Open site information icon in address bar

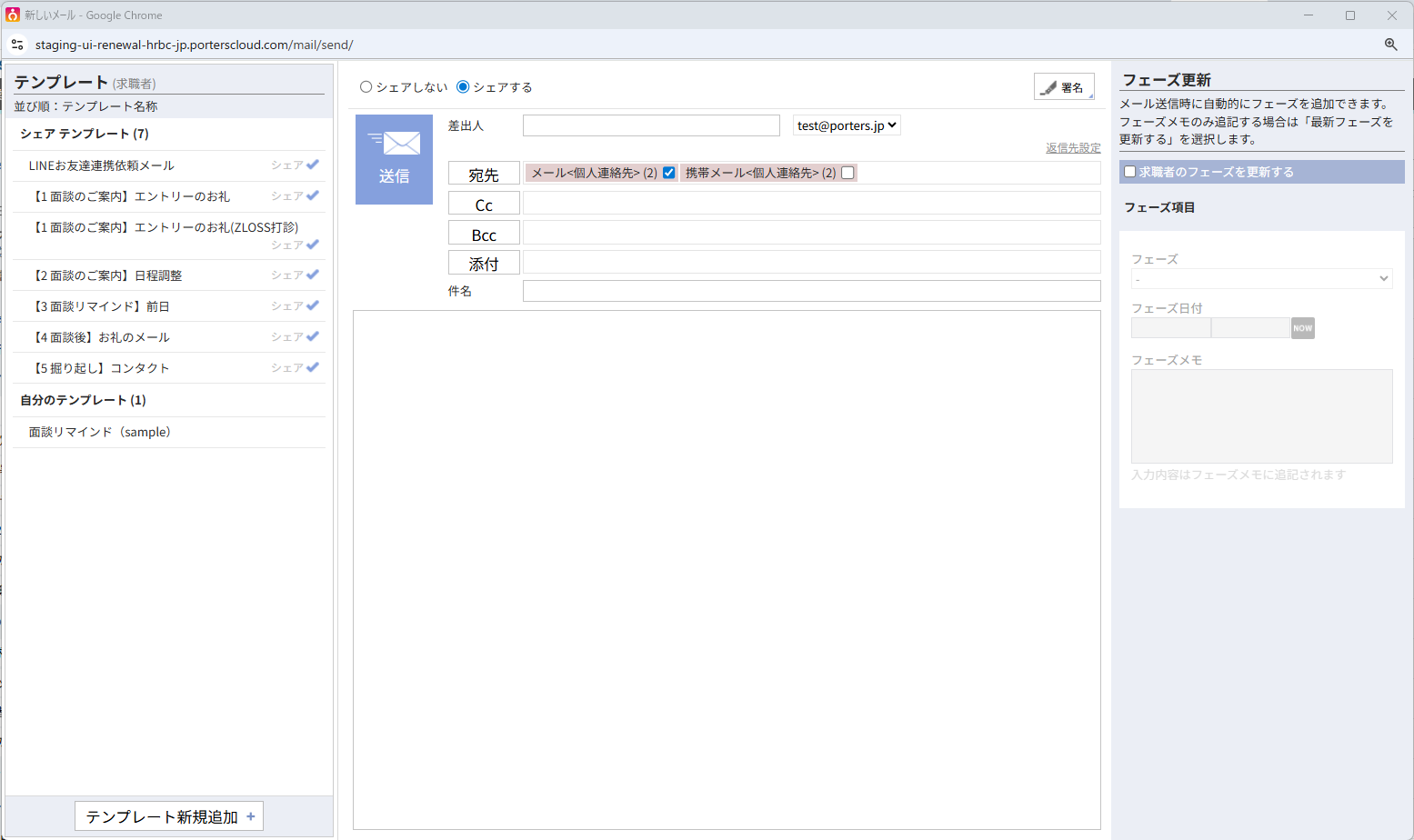(17, 45)
